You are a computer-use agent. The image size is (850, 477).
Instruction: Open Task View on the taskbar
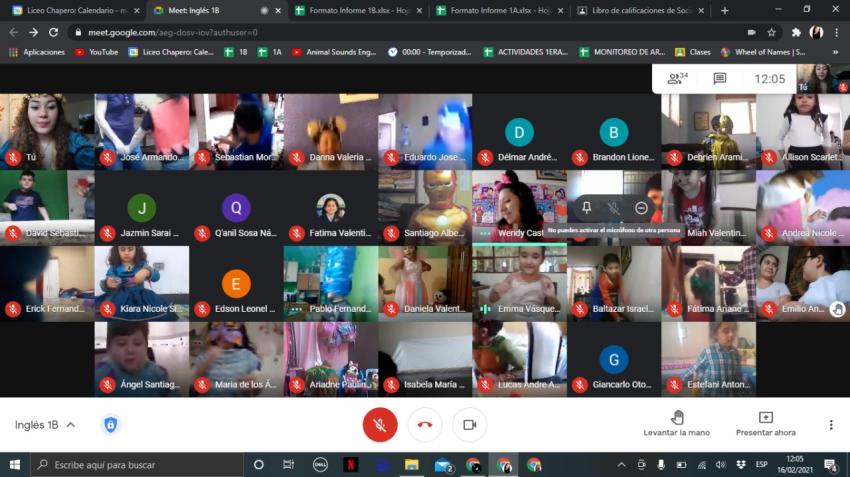click(289, 465)
